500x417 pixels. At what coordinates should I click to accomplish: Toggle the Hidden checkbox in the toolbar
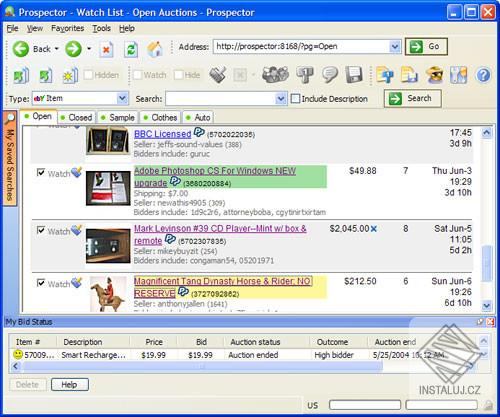(x=88, y=75)
